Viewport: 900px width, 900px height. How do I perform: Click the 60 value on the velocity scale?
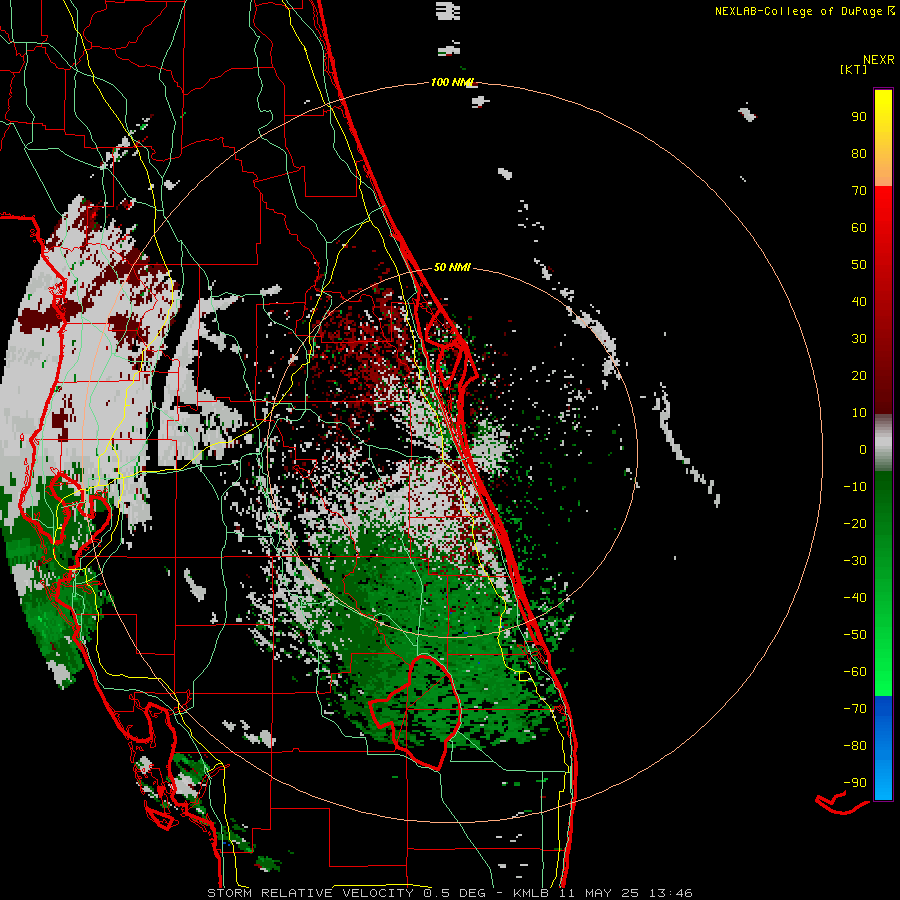(x=859, y=227)
